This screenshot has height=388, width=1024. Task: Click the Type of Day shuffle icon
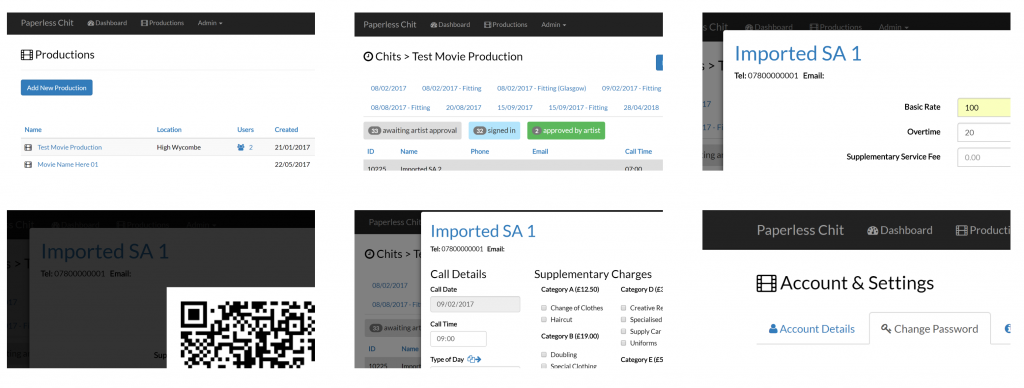[474, 359]
